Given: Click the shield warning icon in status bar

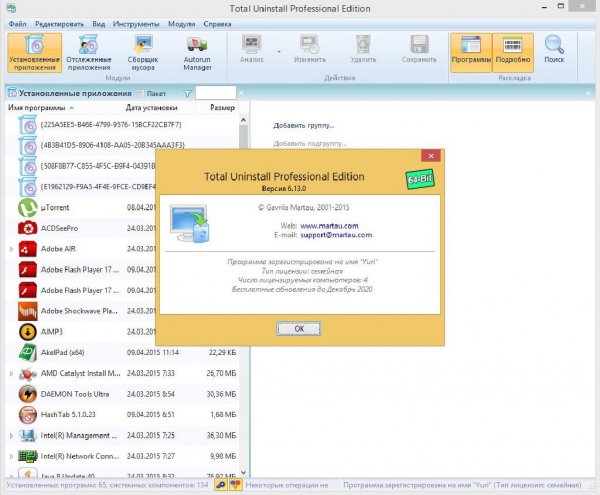Looking at the screenshot, I should [x=236, y=485].
